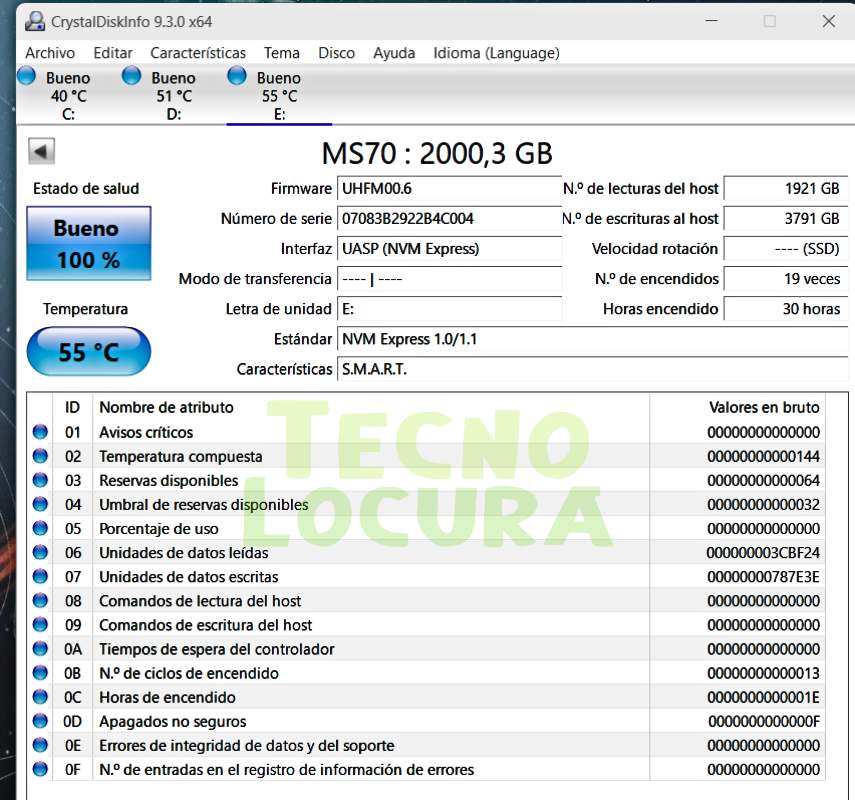Click the blue status orb for drive D:
Image resolution: width=855 pixels, height=800 pixels.
click(x=131, y=76)
